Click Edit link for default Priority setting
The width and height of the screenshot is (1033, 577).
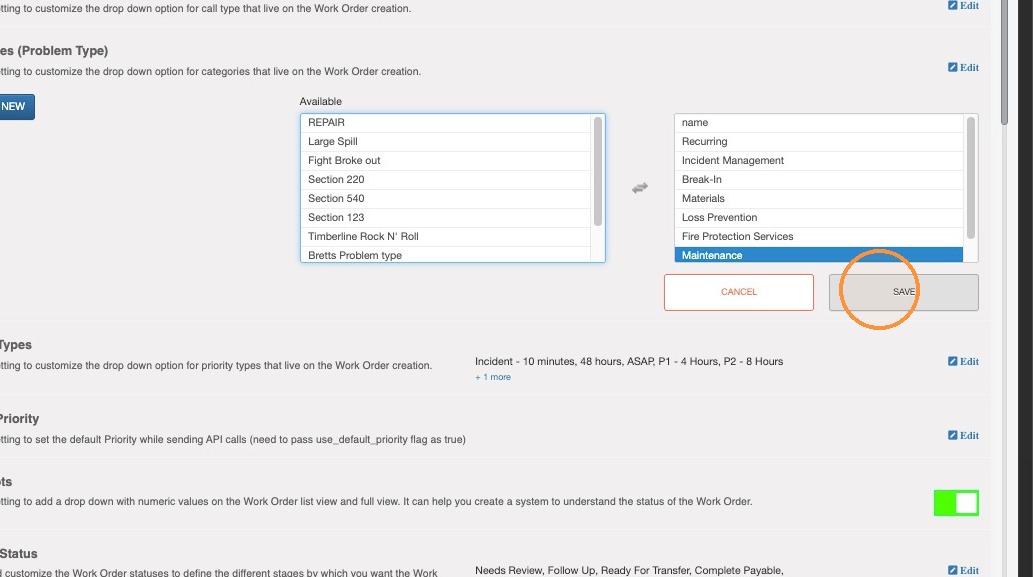[x=963, y=435]
